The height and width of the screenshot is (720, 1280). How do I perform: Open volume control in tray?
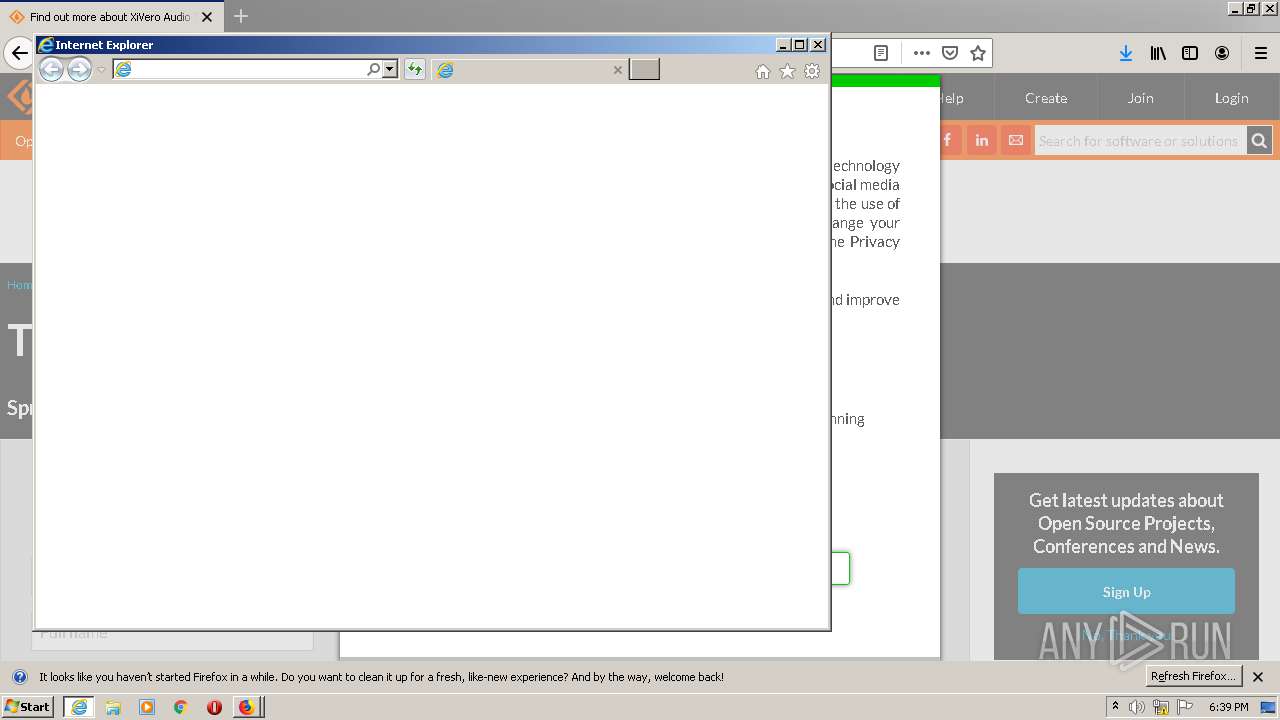[x=1137, y=707]
